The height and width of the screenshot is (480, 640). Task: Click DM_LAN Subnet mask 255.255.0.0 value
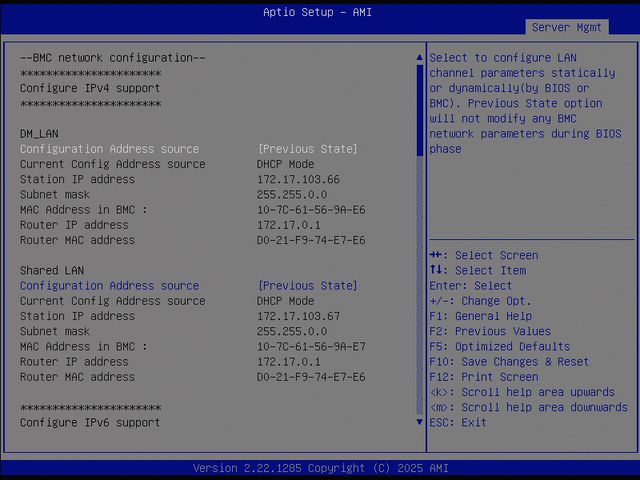tap(292, 195)
